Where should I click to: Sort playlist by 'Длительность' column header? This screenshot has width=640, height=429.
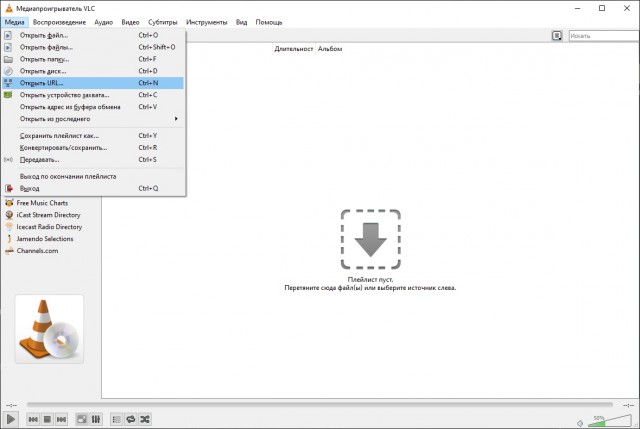[293, 48]
